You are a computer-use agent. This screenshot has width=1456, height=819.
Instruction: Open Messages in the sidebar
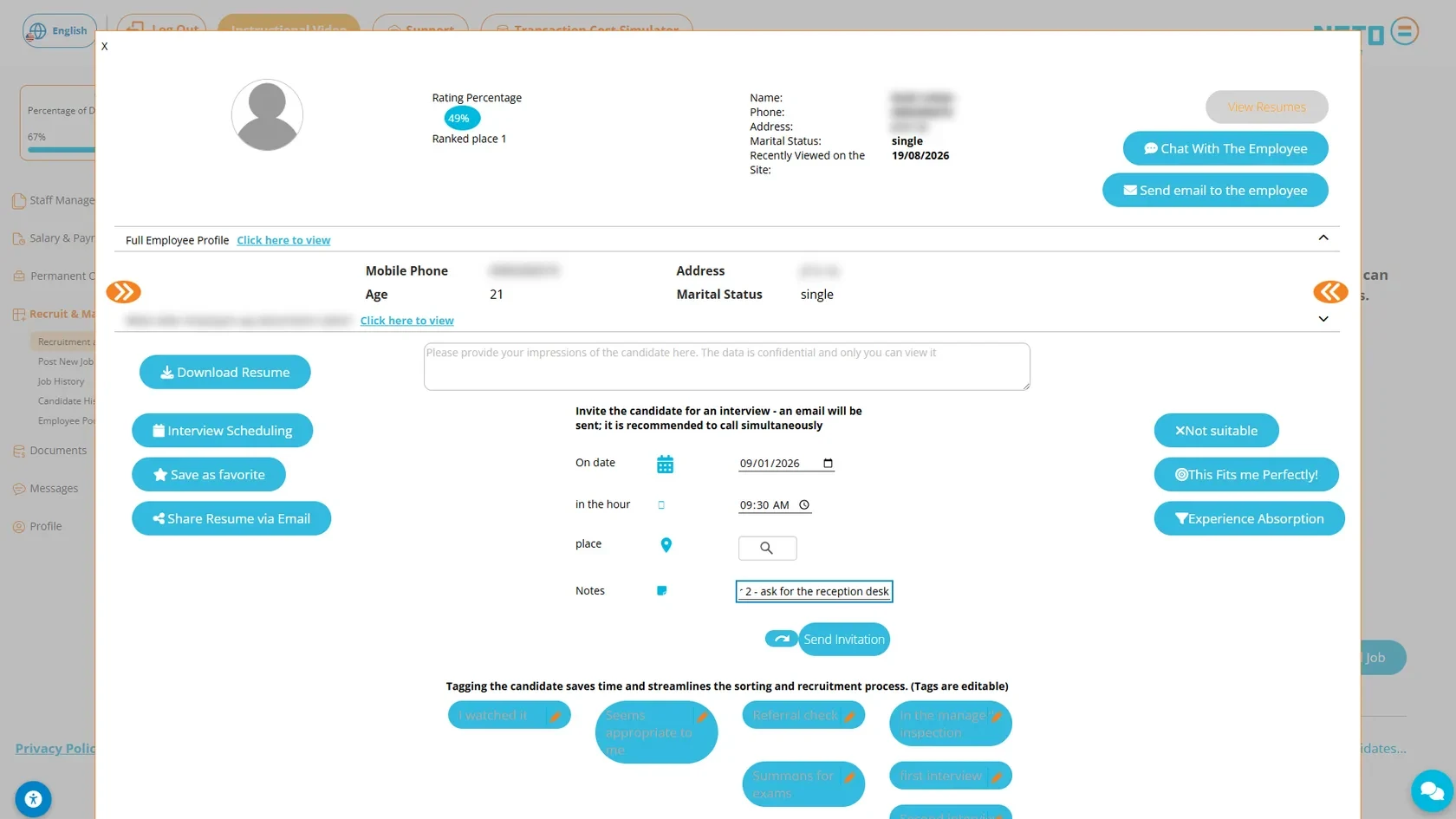pyautogui.click(x=53, y=489)
